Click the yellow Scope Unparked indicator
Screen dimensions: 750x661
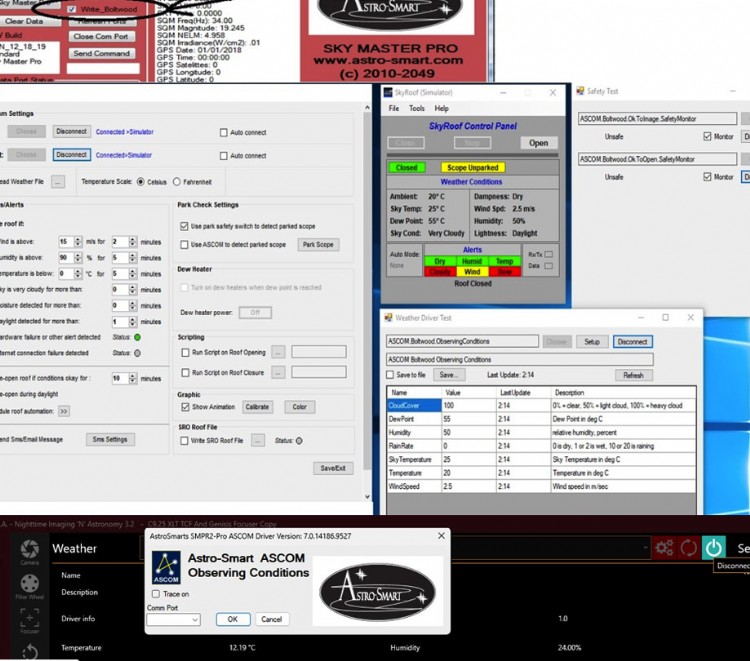[472, 167]
